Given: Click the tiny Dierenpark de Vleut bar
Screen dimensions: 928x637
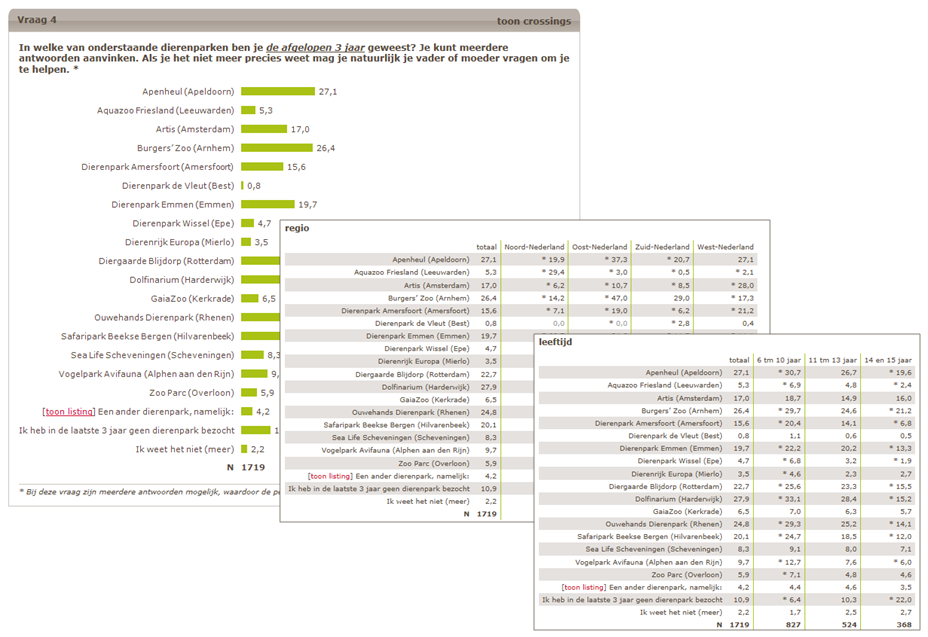Looking at the screenshot, I should 242,186.
